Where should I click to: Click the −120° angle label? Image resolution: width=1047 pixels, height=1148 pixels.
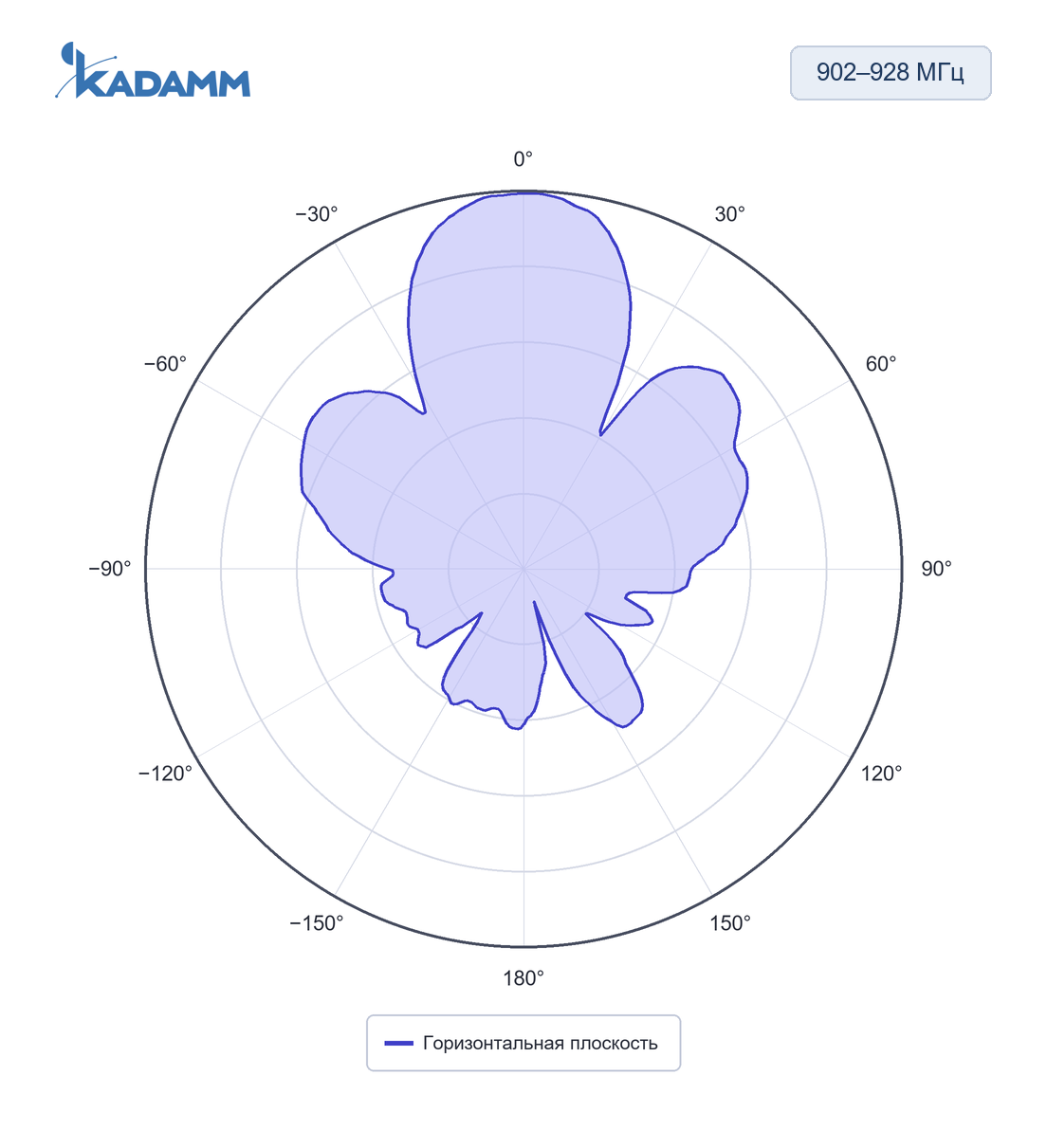point(165,774)
